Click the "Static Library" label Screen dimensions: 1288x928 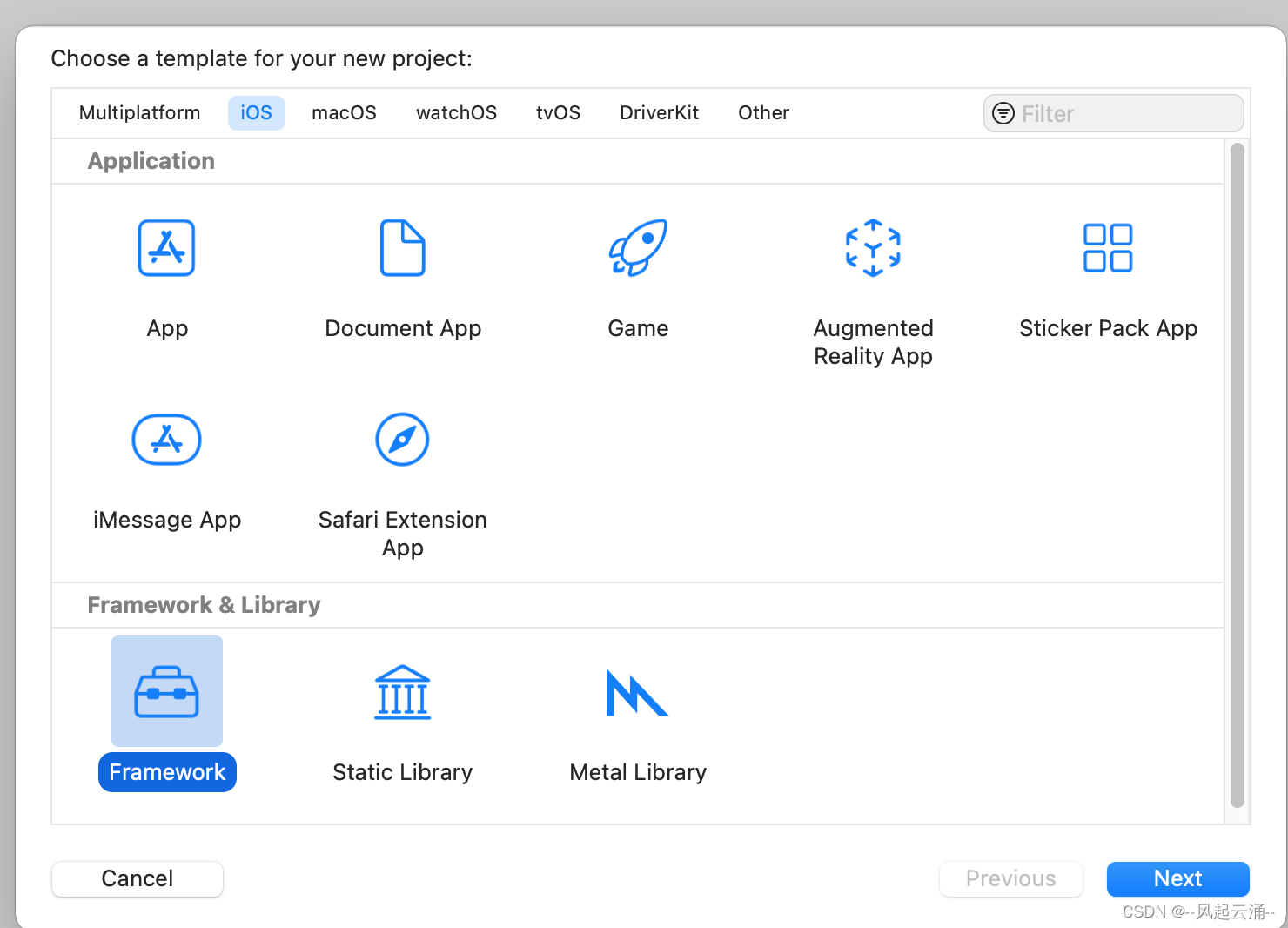(402, 772)
